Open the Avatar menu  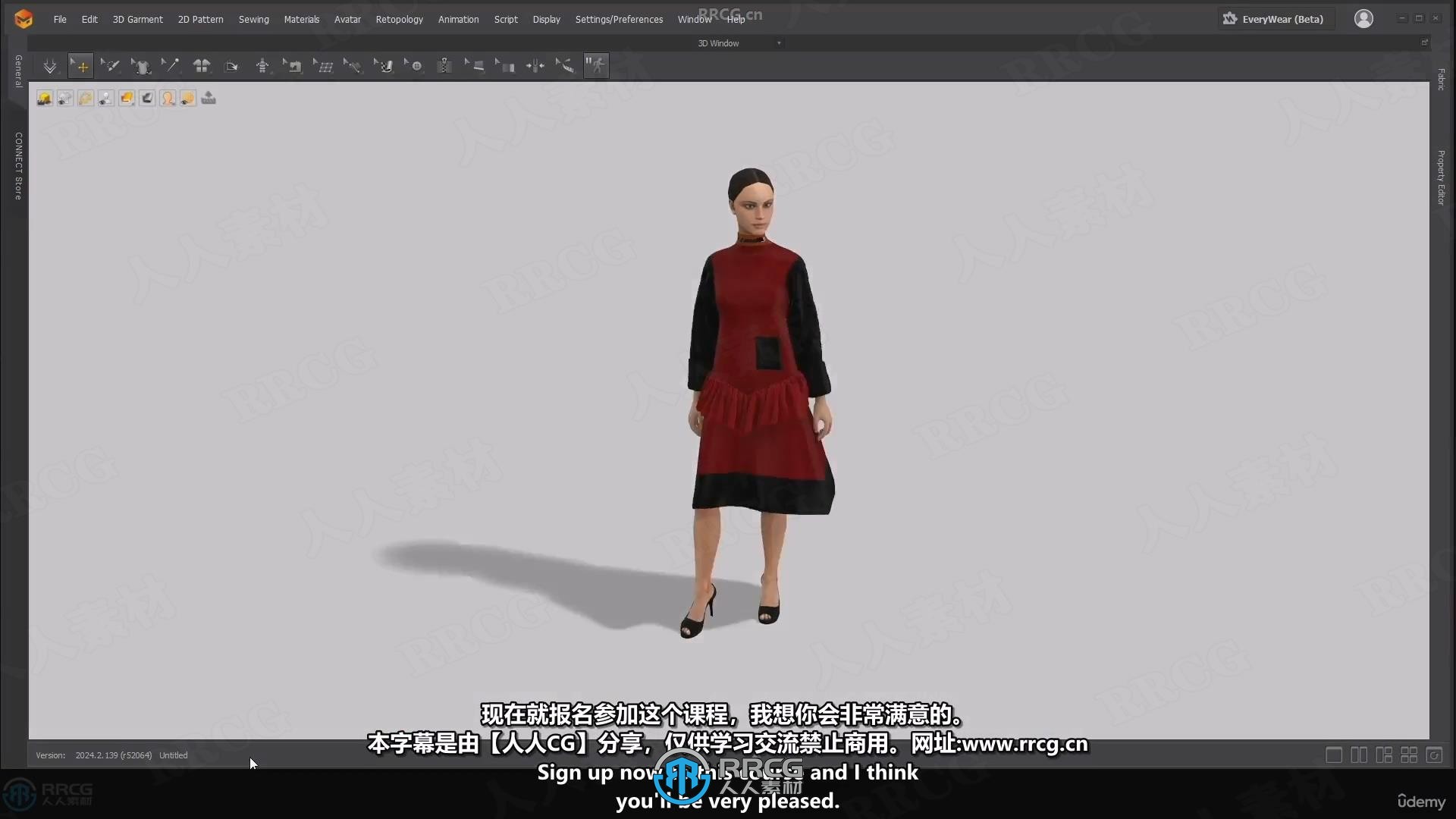coord(347,19)
